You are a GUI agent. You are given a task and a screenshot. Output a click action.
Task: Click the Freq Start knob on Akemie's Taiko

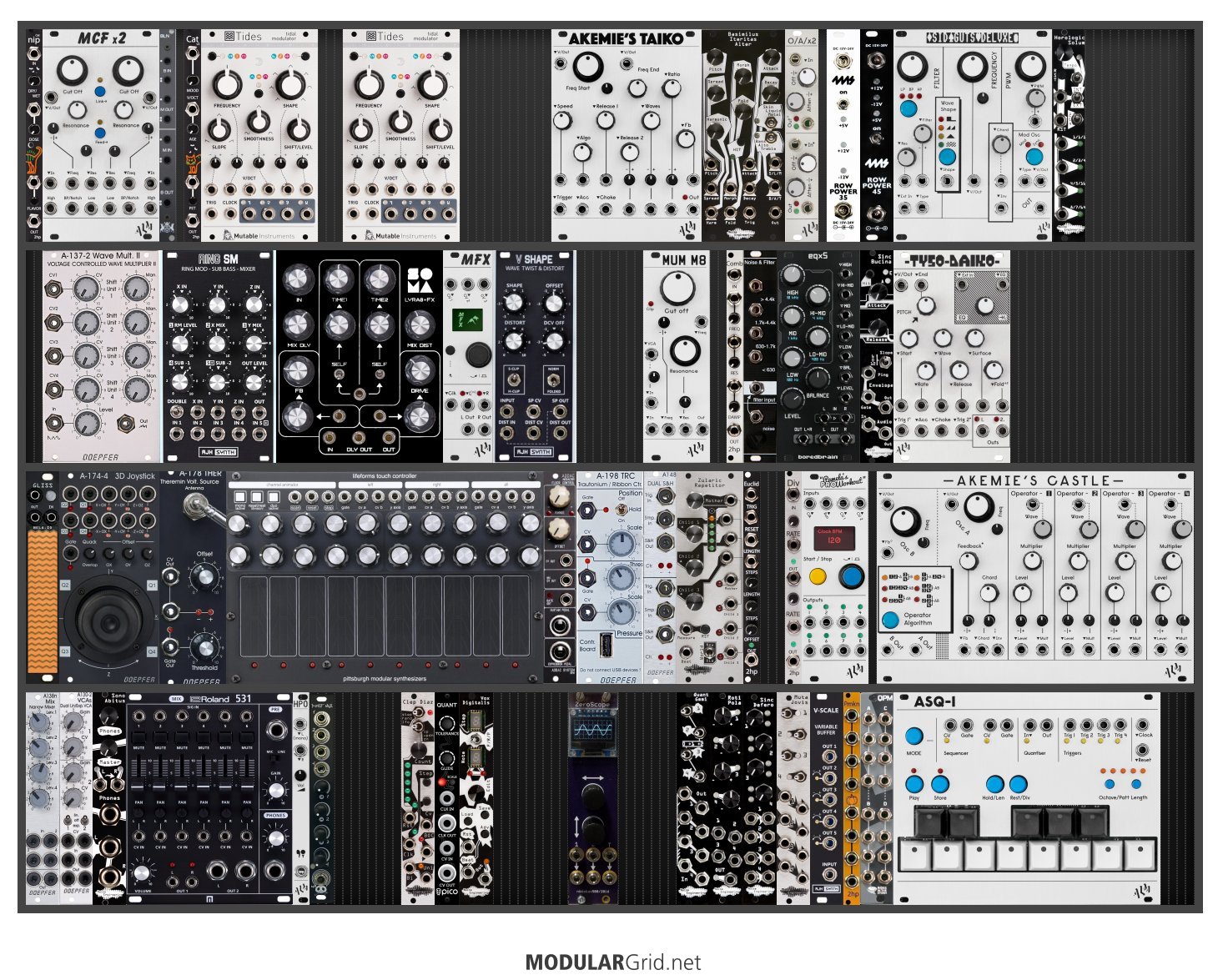[x=587, y=66]
